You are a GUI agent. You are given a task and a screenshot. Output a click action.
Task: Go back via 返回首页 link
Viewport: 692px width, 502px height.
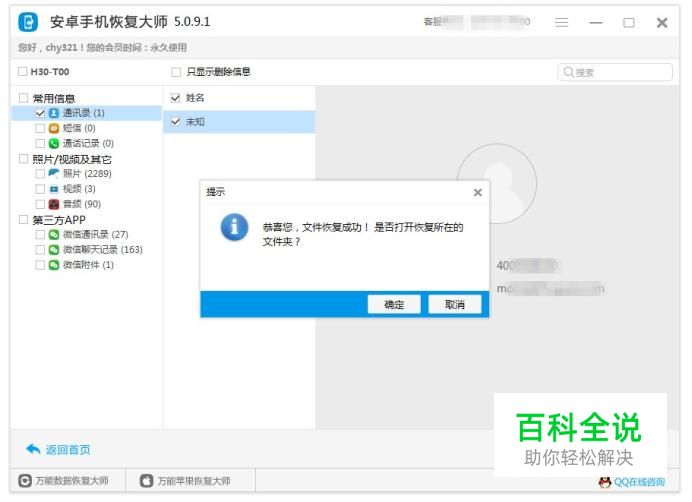pyautogui.click(x=68, y=449)
